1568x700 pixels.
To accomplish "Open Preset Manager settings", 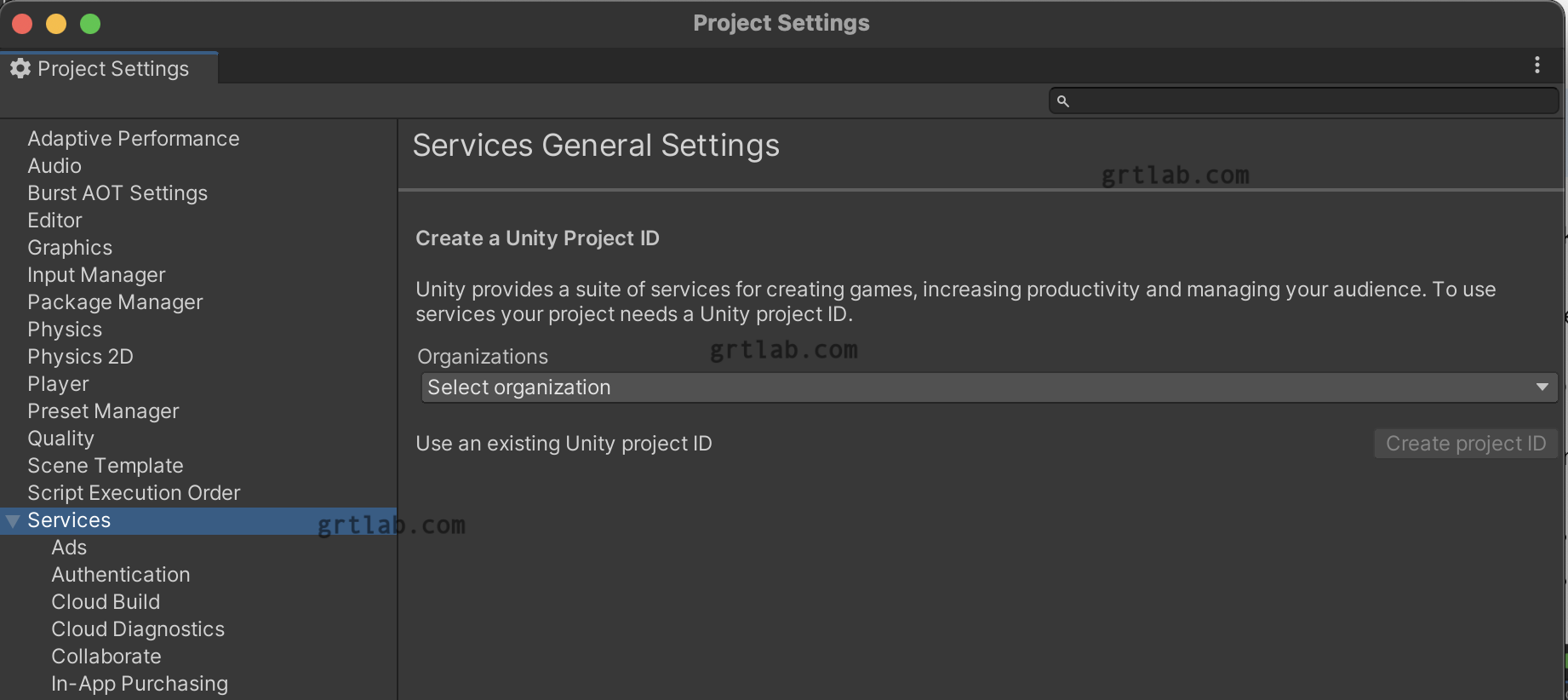I will (103, 410).
